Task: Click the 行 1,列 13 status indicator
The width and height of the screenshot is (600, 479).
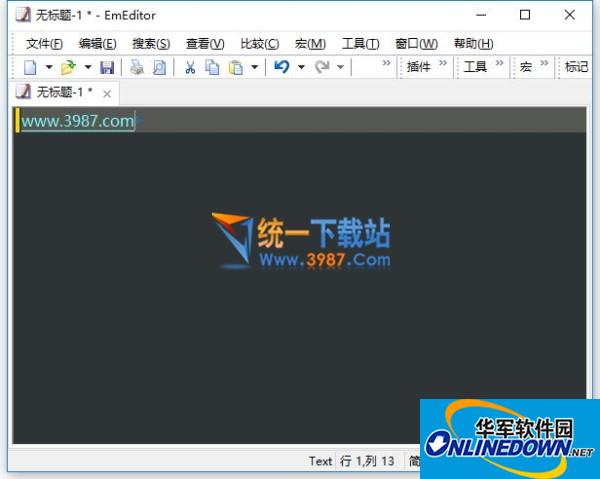Action: pos(367,461)
